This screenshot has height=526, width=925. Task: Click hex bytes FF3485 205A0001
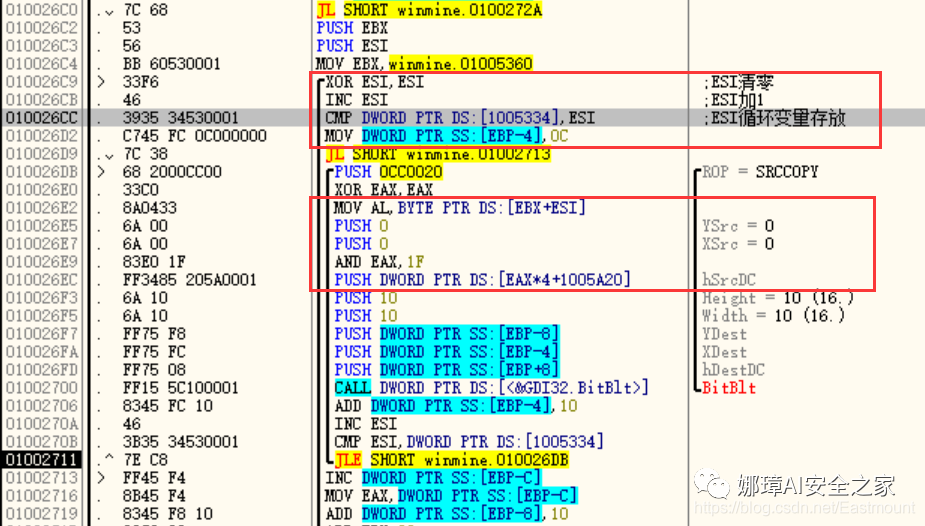pyautogui.click(x=189, y=280)
